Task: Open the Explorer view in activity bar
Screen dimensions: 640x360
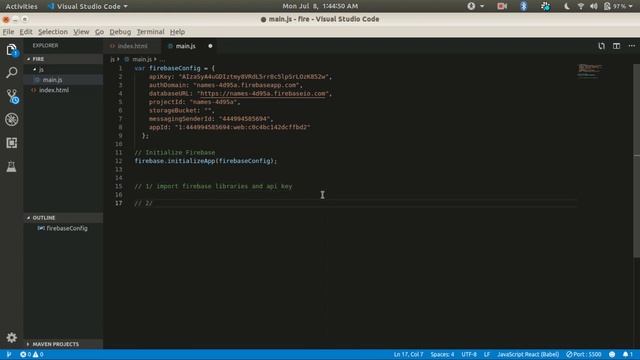Action: (11, 50)
